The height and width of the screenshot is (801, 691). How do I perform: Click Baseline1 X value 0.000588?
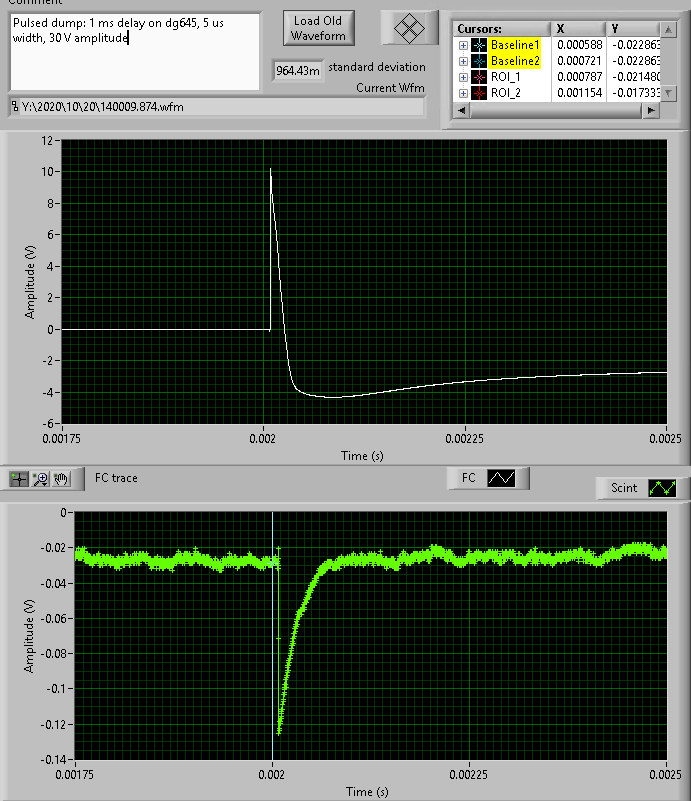(580, 45)
